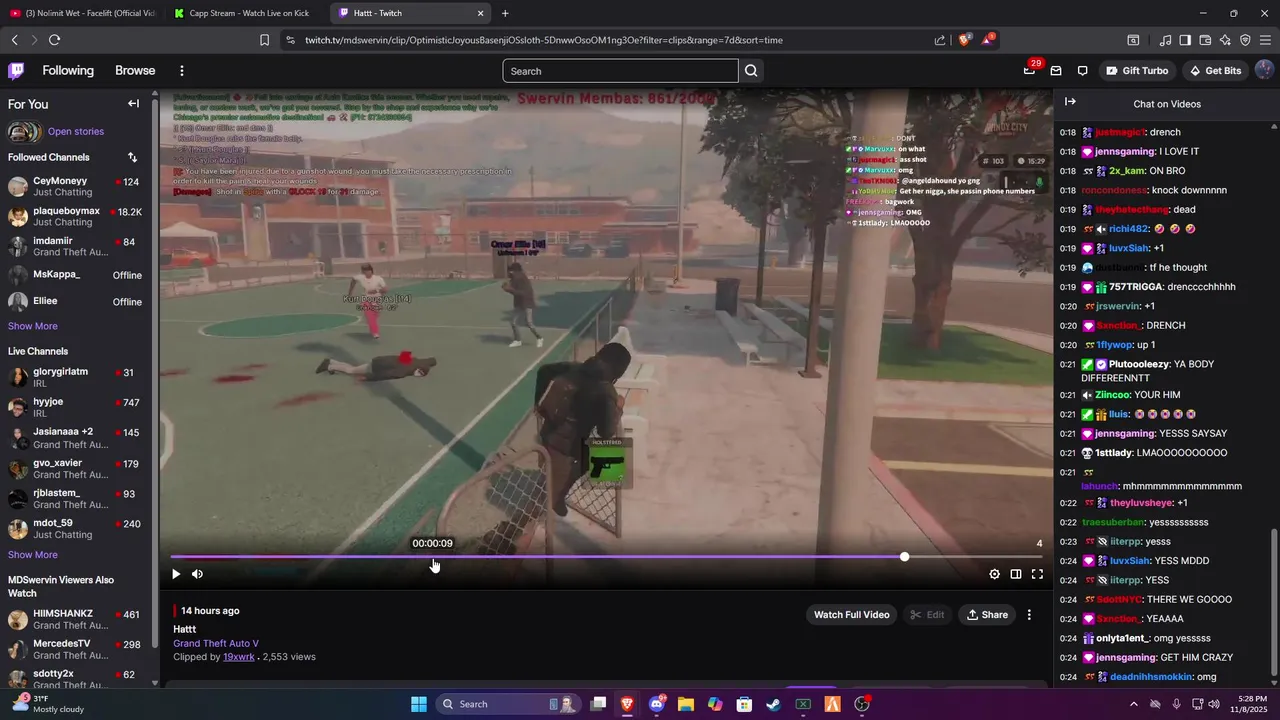
Task: Click Get Bits button
Action: pyautogui.click(x=1214, y=71)
